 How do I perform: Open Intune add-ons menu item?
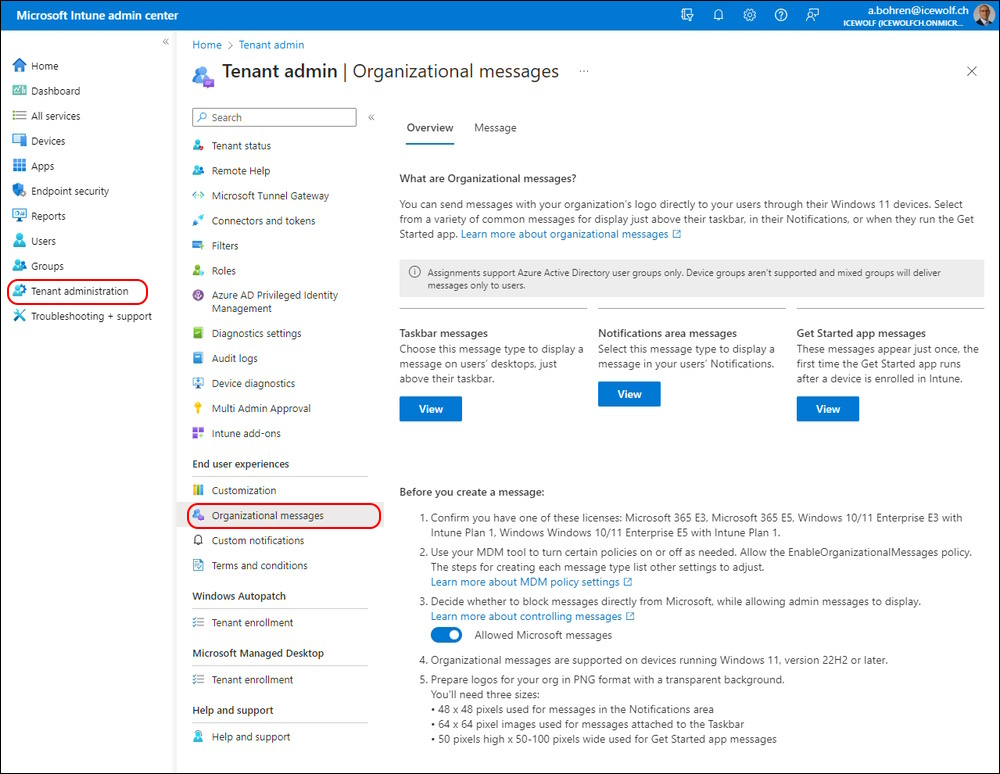pyautogui.click(x=246, y=433)
